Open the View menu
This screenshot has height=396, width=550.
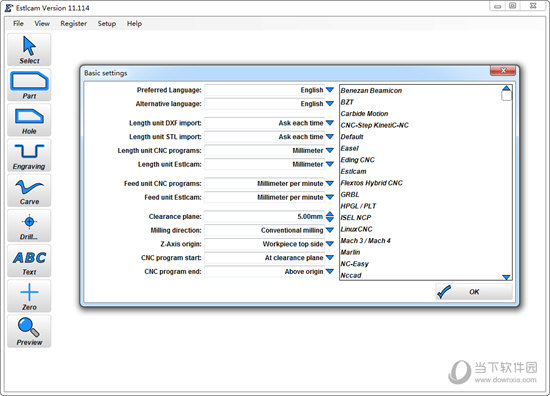42,24
